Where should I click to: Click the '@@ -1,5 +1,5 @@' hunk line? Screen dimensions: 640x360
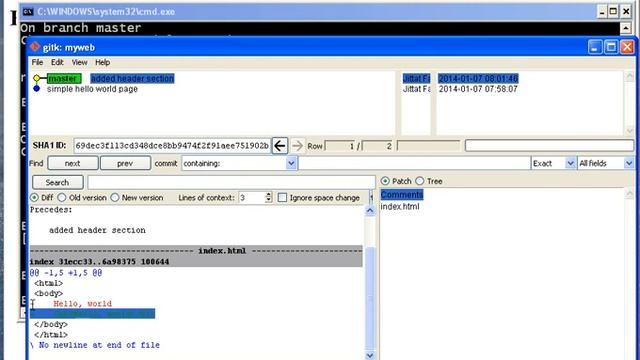(66, 272)
